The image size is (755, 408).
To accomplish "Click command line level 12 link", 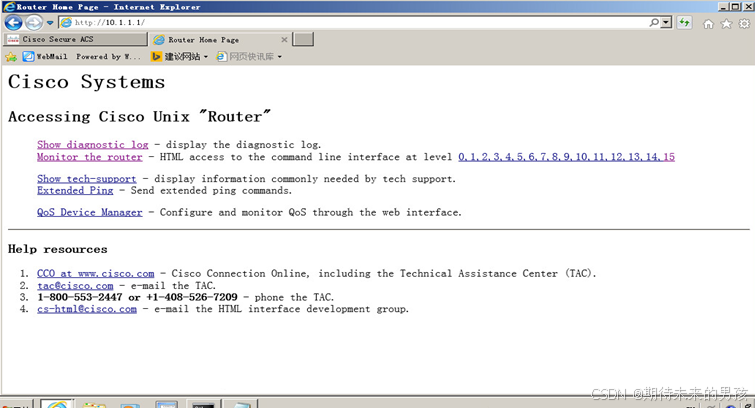I will tap(616, 157).
